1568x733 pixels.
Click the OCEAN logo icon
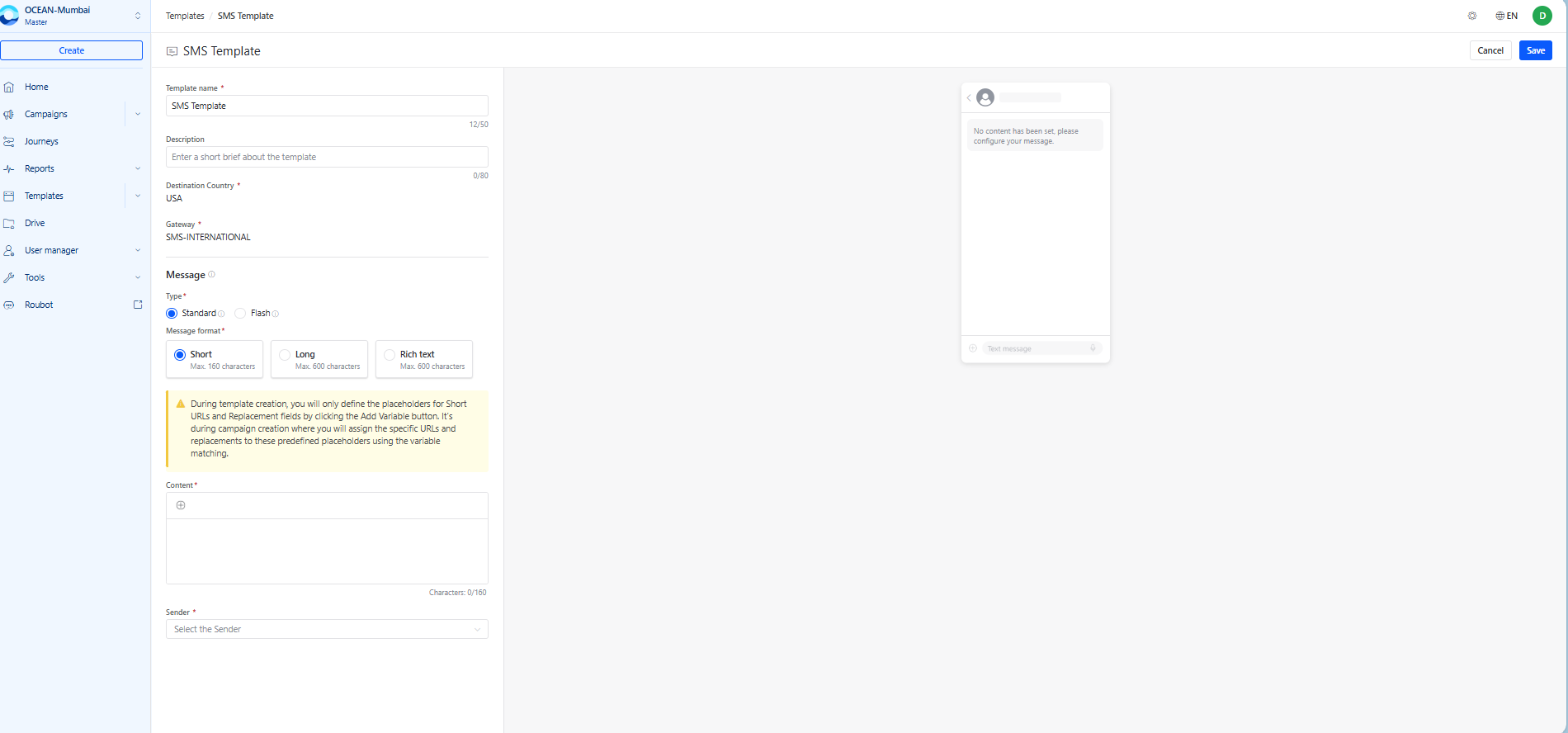9,16
